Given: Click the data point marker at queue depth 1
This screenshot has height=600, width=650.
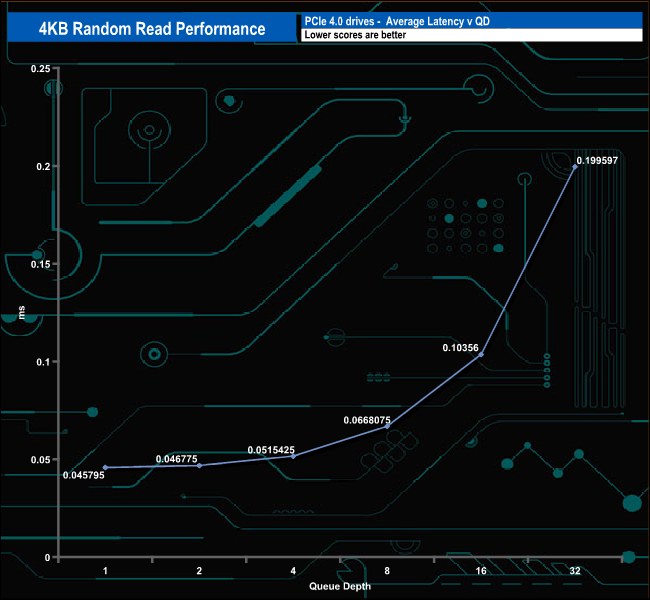Looking at the screenshot, I should pos(105,467).
